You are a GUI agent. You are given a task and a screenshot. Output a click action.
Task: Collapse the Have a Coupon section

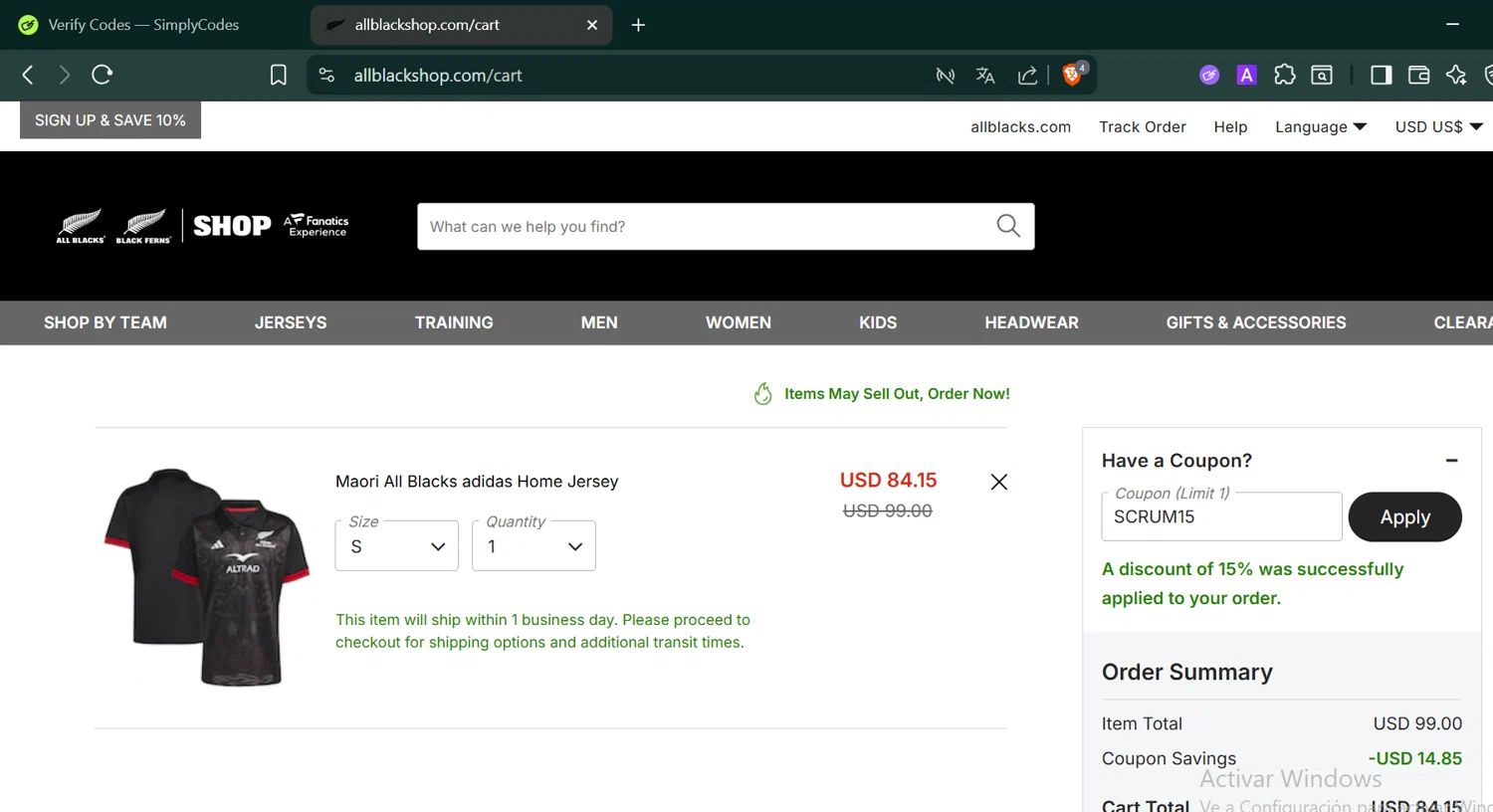point(1451,461)
